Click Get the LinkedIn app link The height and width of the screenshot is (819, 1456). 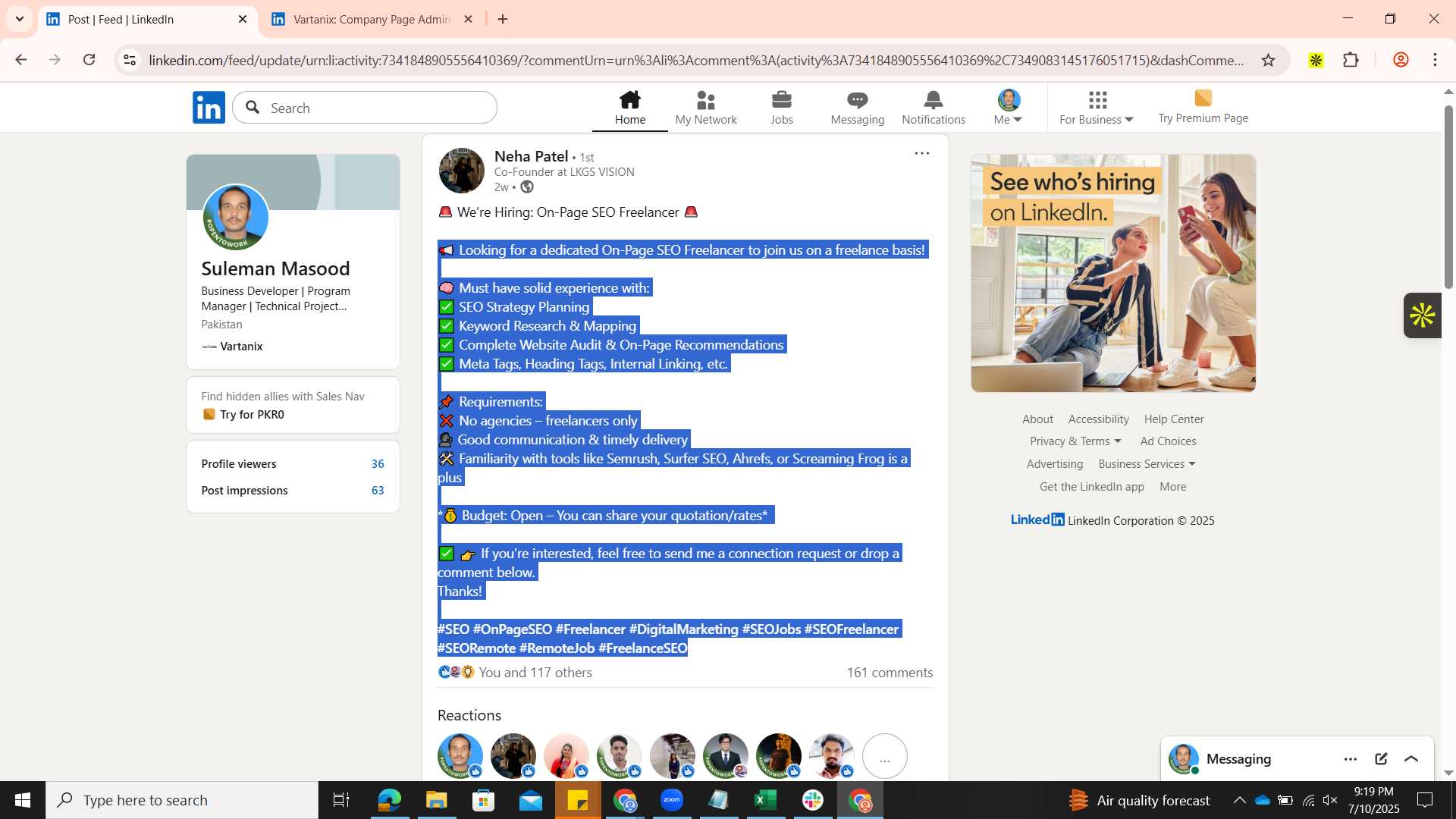point(1091,486)
